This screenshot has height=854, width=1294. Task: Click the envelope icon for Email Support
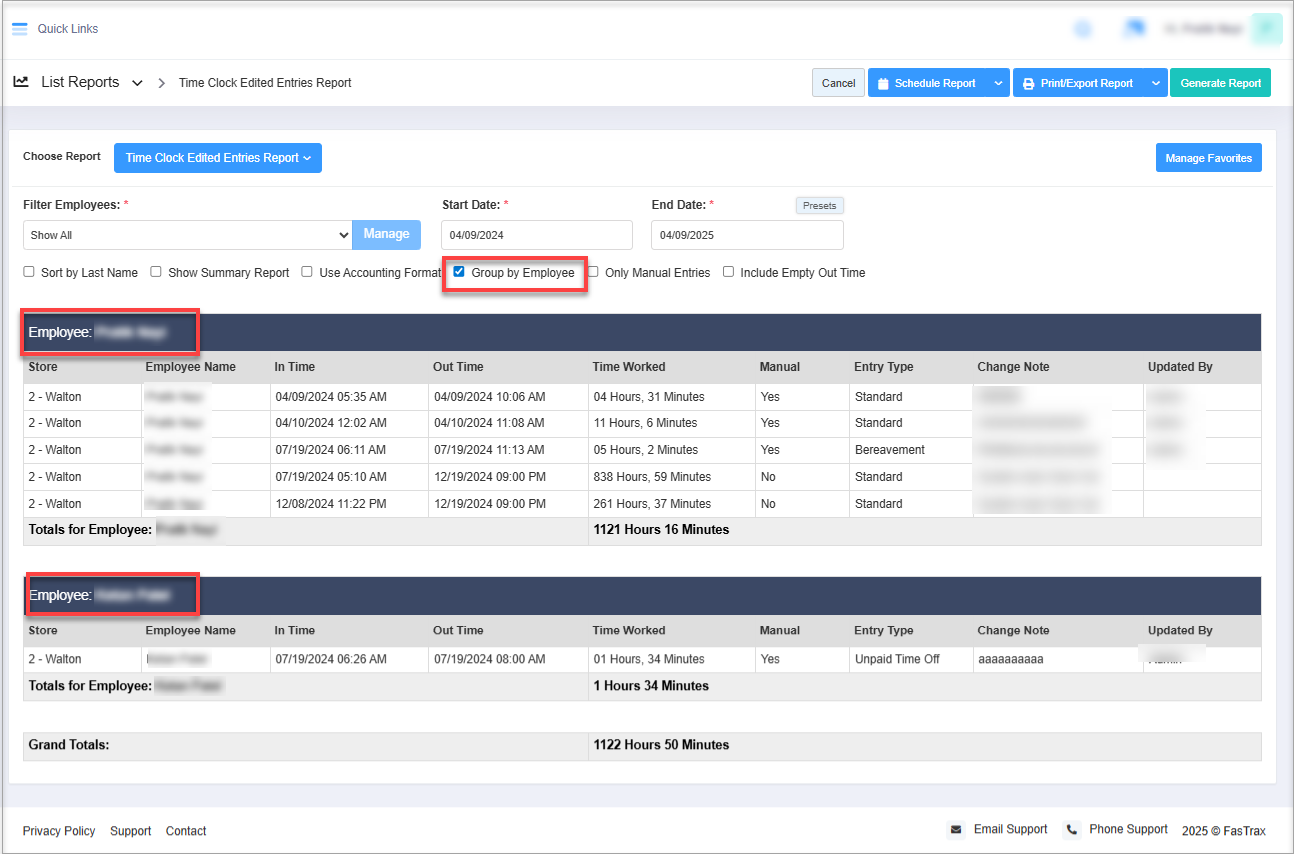pyautogui.click(x=956, y=830)
